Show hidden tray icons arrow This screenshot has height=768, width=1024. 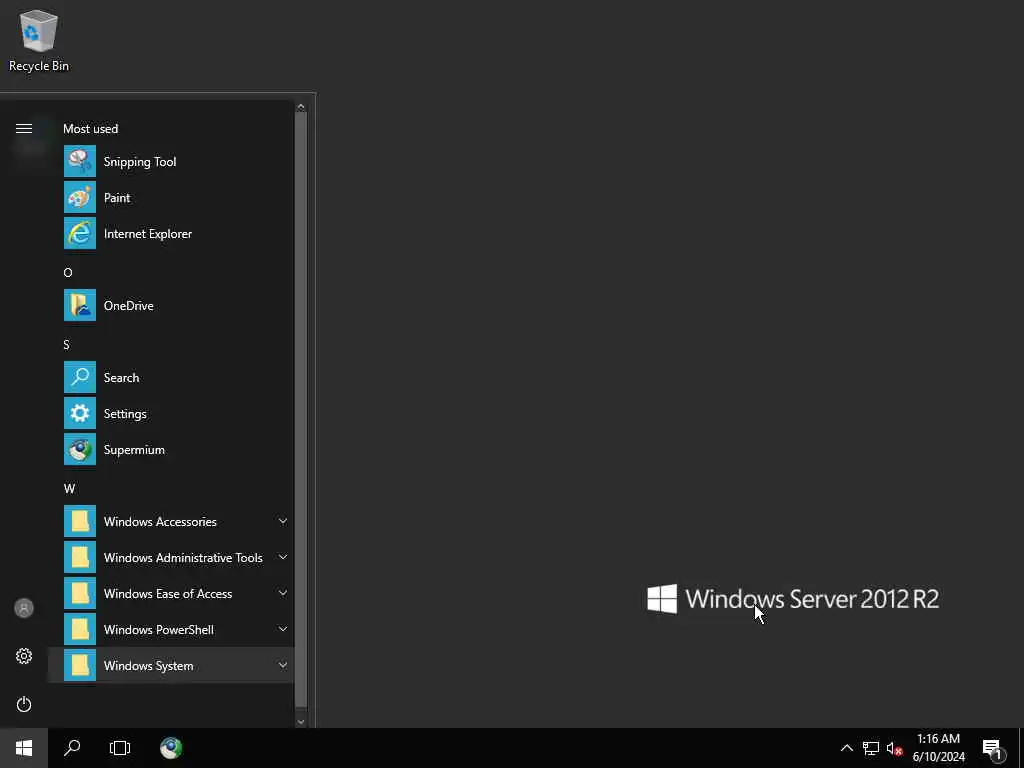point(846,748)
